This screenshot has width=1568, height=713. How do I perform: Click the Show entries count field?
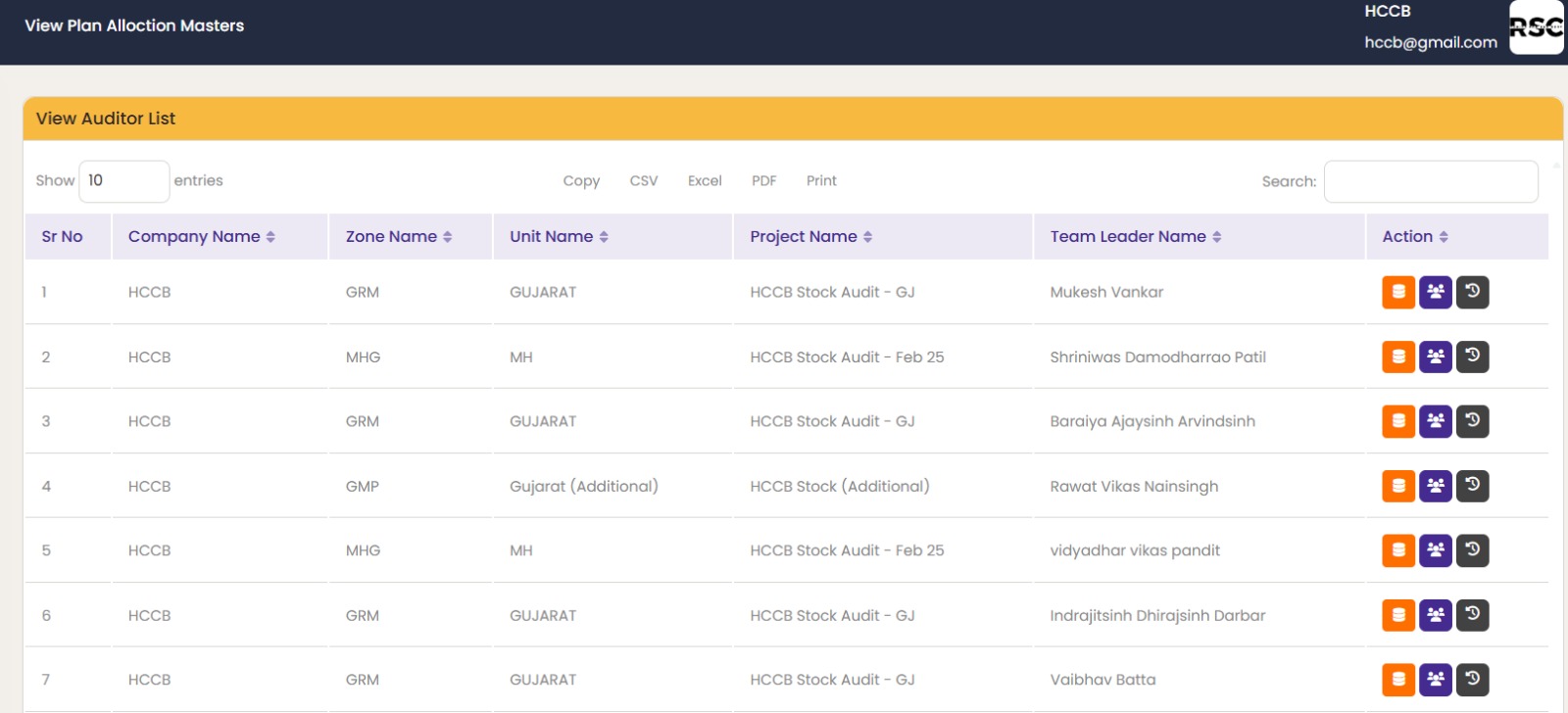tap(123, 181)
